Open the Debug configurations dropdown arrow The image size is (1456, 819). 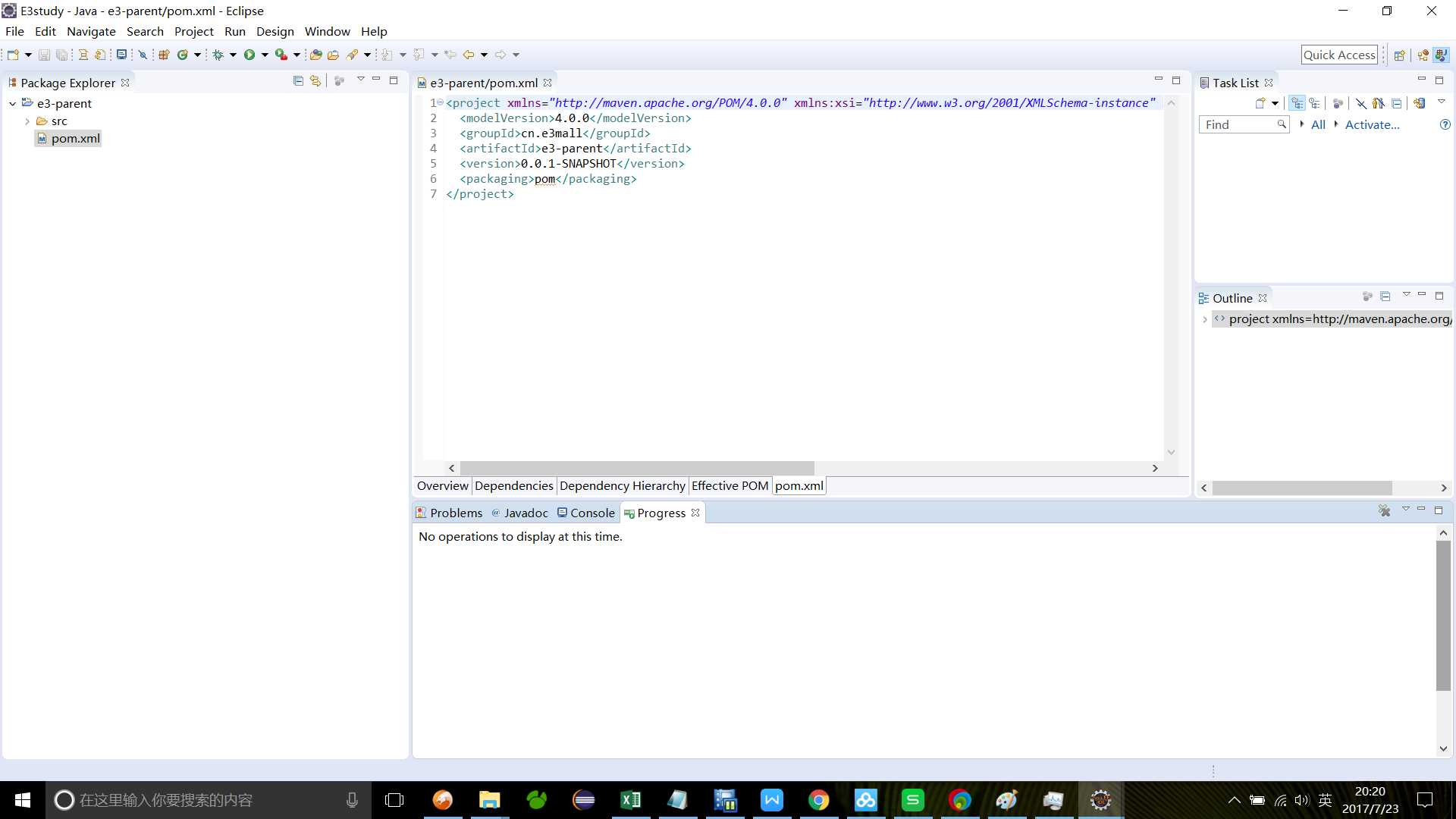pos(233,55)
